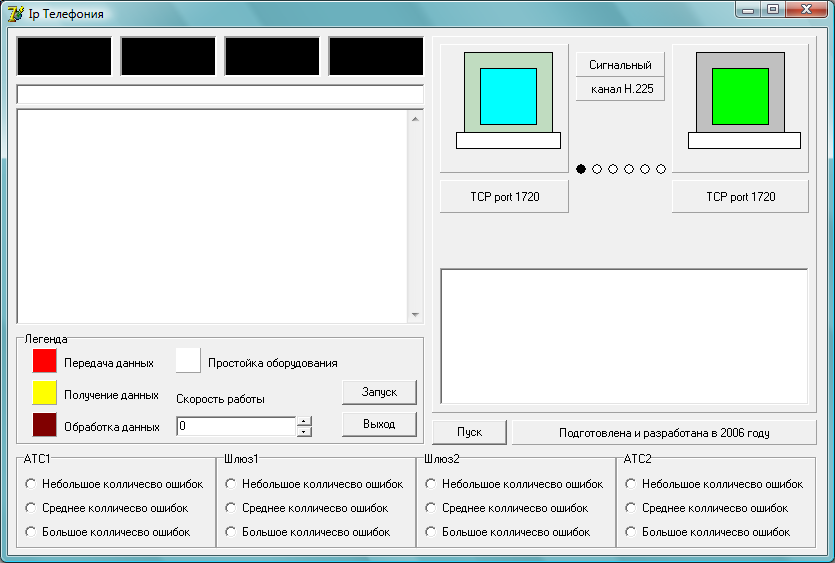Click the second black indicator box
Viewport: 835px width, 563px height.
tap(168, 56)
